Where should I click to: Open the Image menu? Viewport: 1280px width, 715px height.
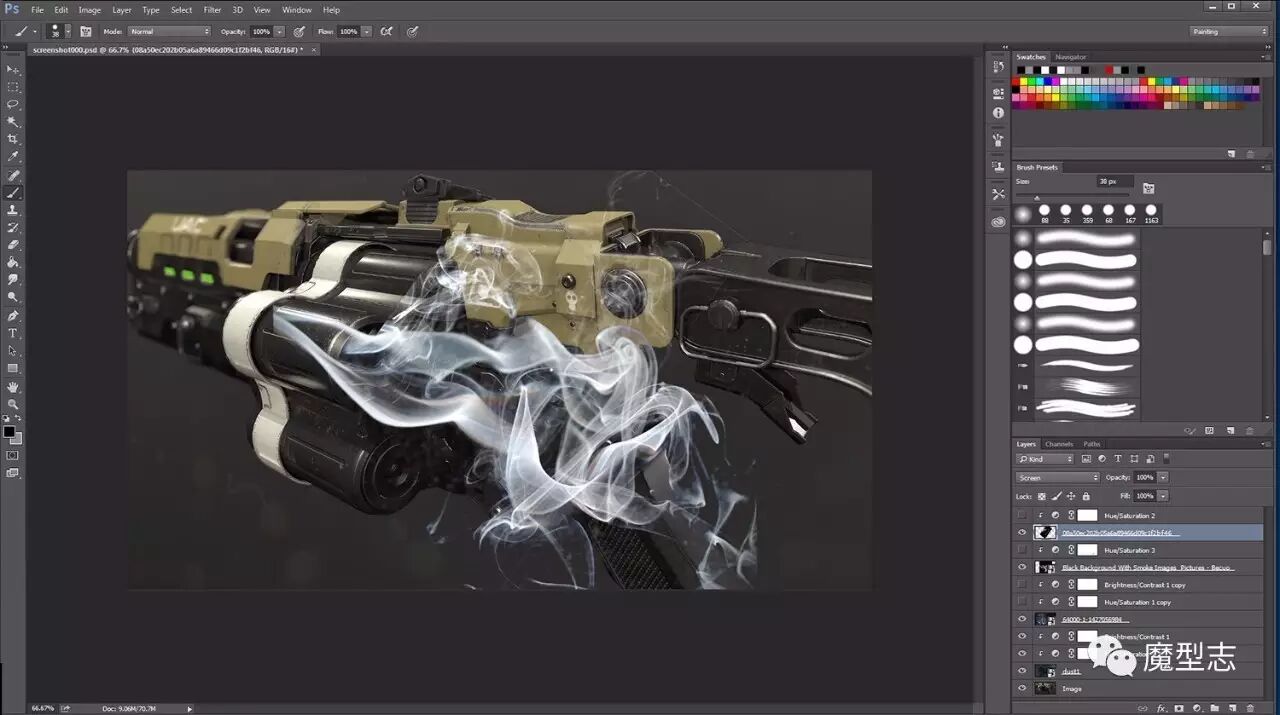(90, 10)
